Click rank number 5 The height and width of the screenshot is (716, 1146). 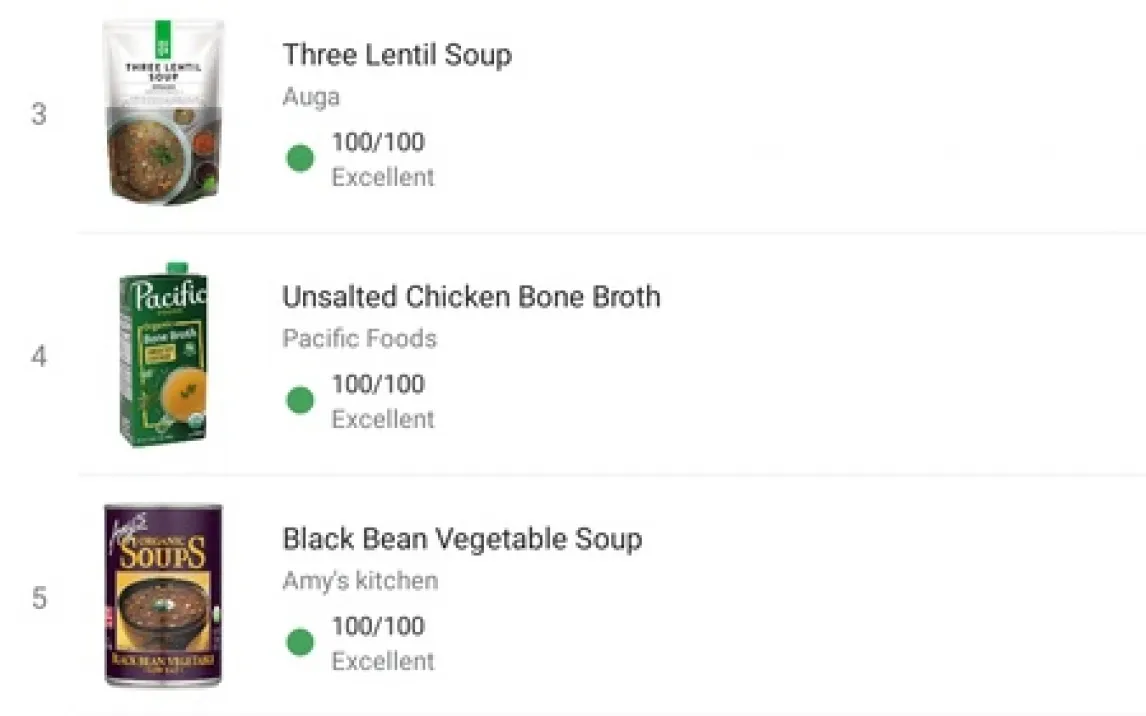[39, 598]
